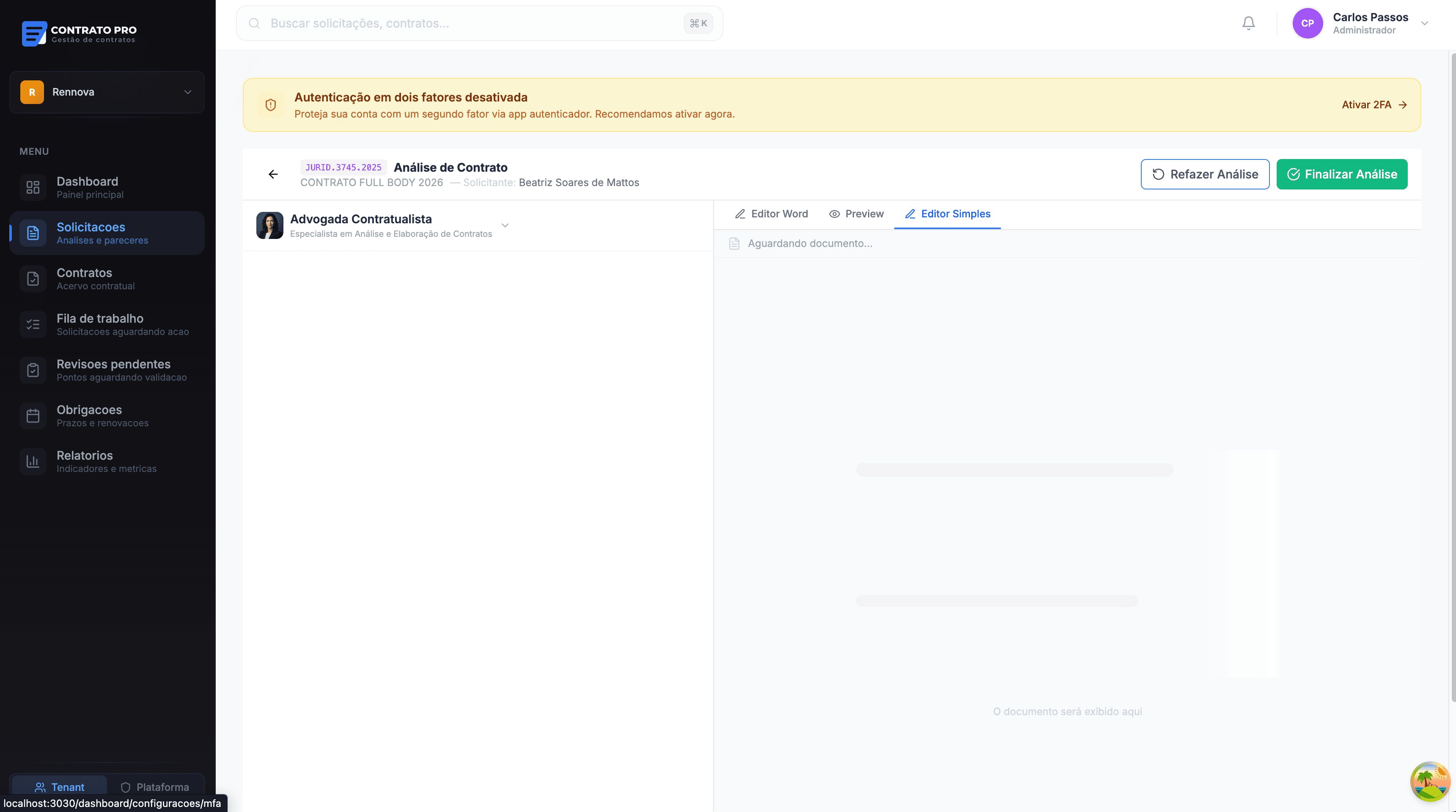Click the Relatorios bar chart icon
This screenshot has width=1456, height=812.
tap(33, 462)
